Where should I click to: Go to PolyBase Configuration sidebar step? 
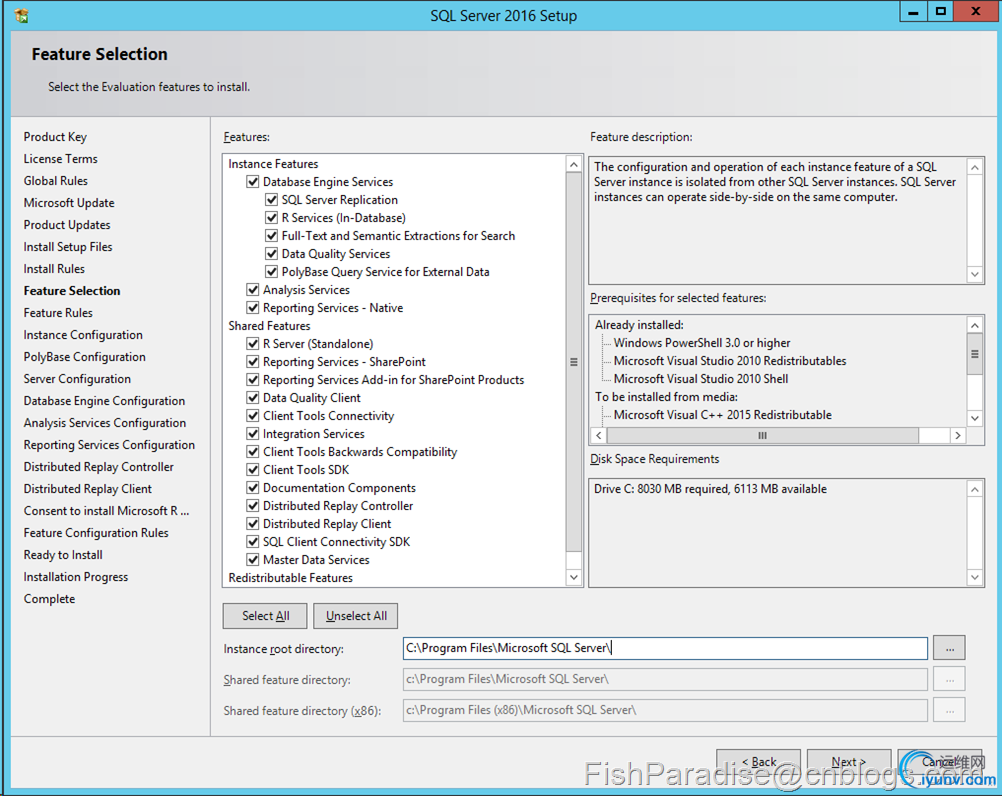pyautogui.click(x=84, y=356)
